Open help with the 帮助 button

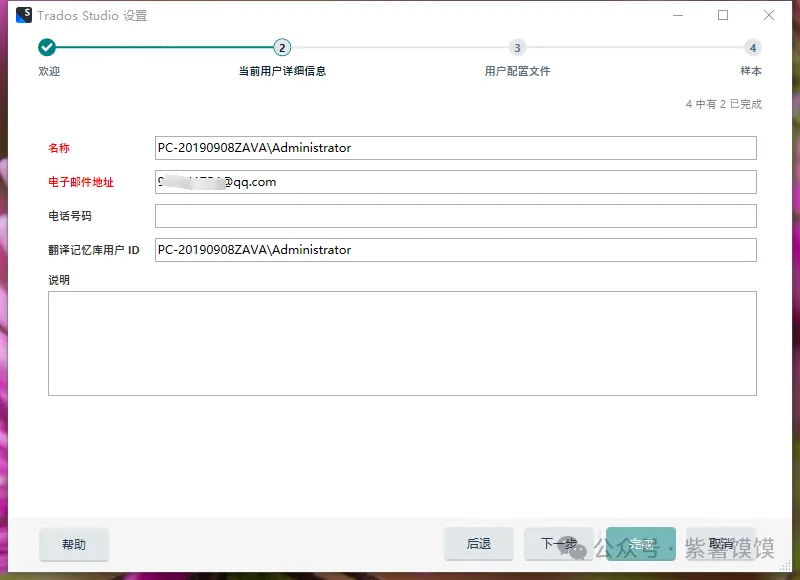click(x=74, y=544)
